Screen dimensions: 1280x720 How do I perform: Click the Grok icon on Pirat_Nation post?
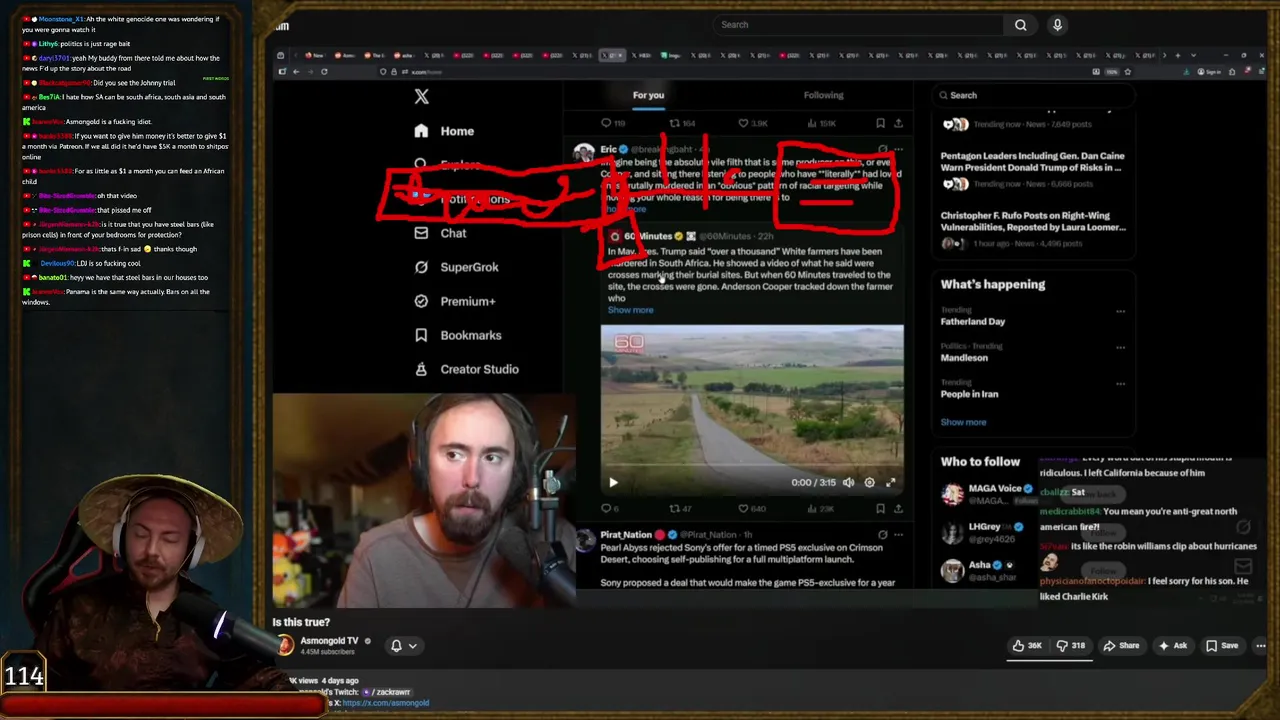tap(882, 535)
